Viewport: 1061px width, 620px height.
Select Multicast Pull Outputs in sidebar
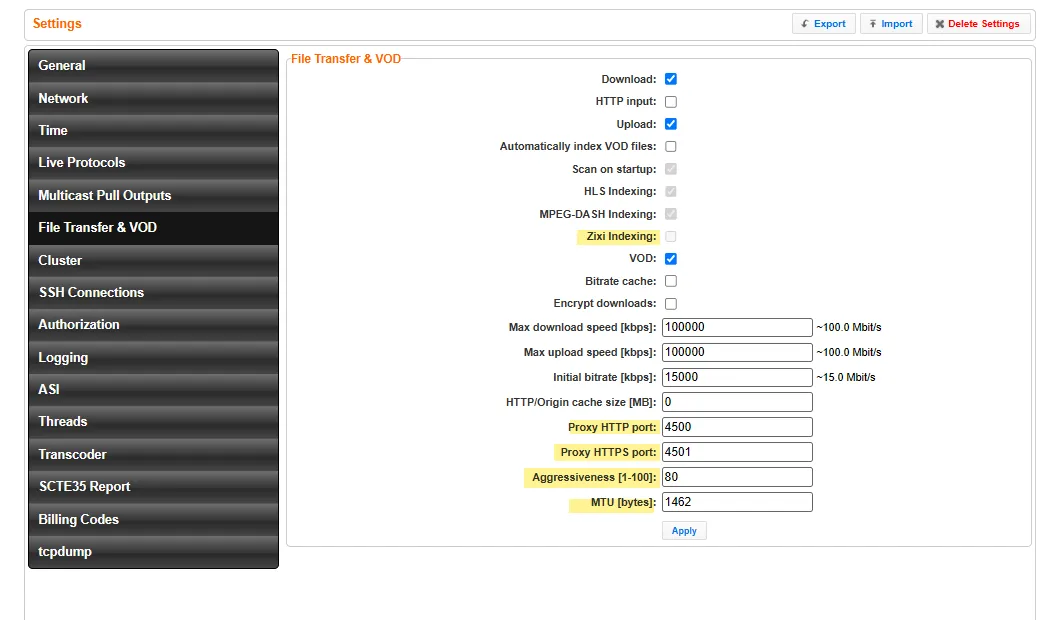click(x=154, y=195)
